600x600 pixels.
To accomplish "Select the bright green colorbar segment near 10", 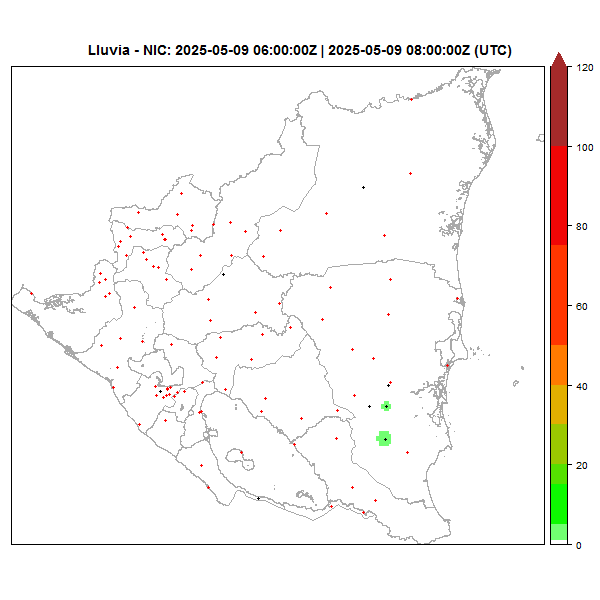I will (x=559, y=504).
